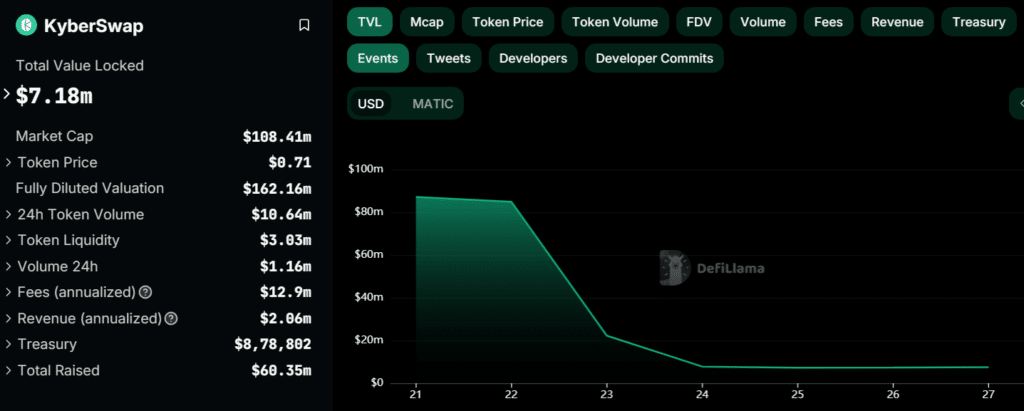The height and width of the screenshot is (411, 1024).
Task: Click the Market Cap label
Action: pos(54,137)
